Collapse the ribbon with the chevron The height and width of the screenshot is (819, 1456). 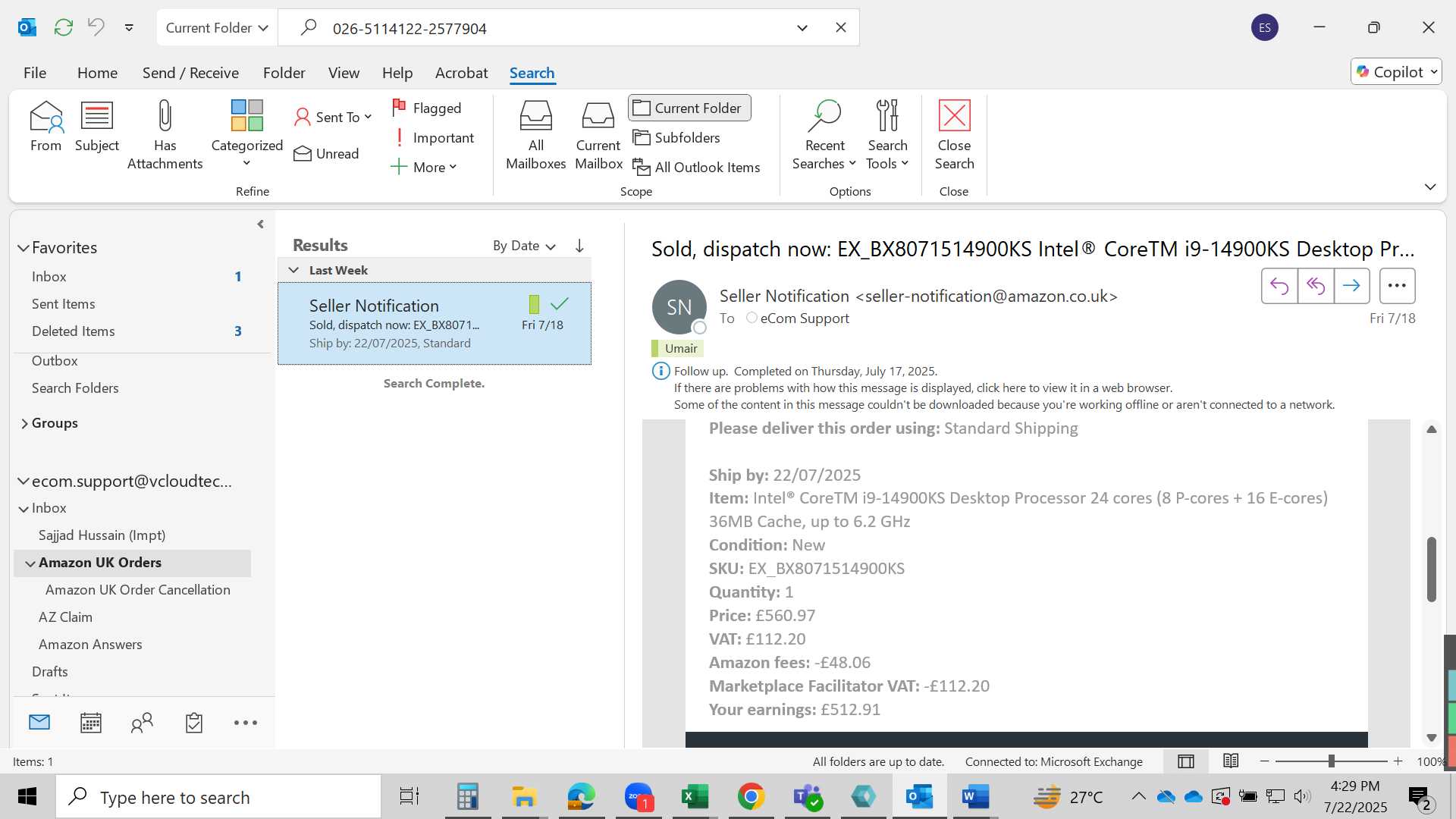1430,187
